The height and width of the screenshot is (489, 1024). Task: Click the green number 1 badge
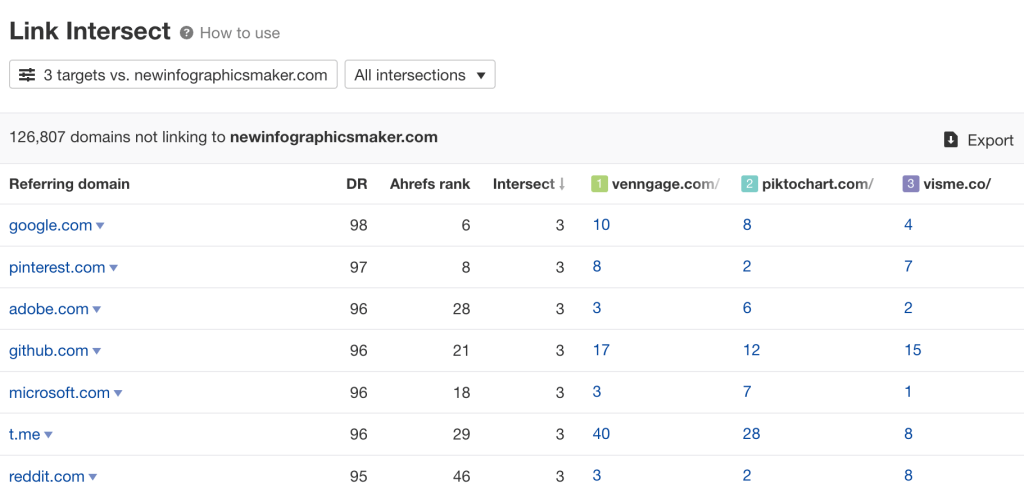click(599, 184)
